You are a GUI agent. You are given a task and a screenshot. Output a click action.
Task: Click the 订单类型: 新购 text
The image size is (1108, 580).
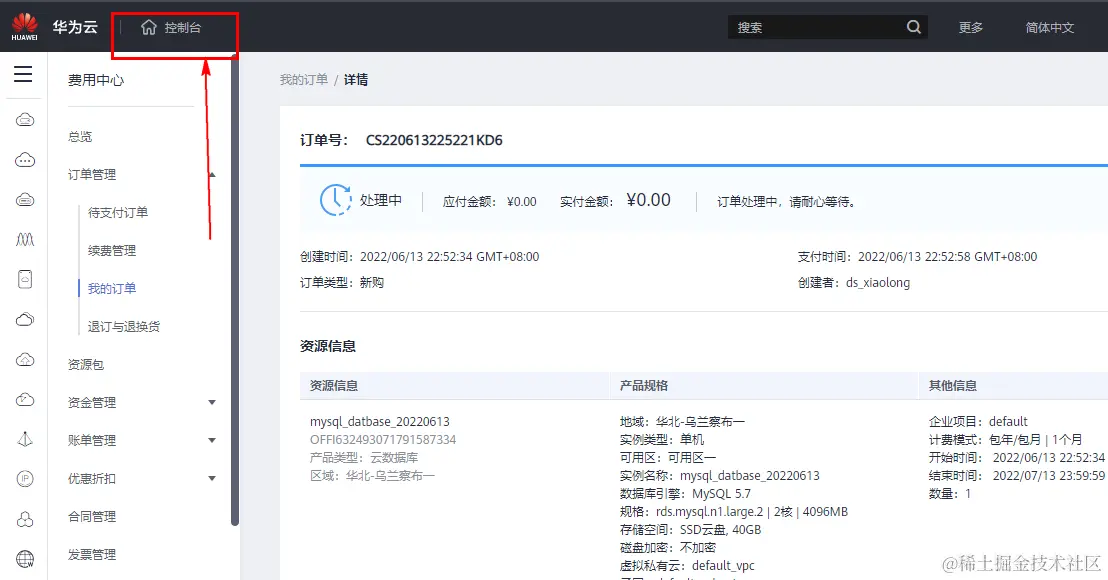click(x=342, y=283)
